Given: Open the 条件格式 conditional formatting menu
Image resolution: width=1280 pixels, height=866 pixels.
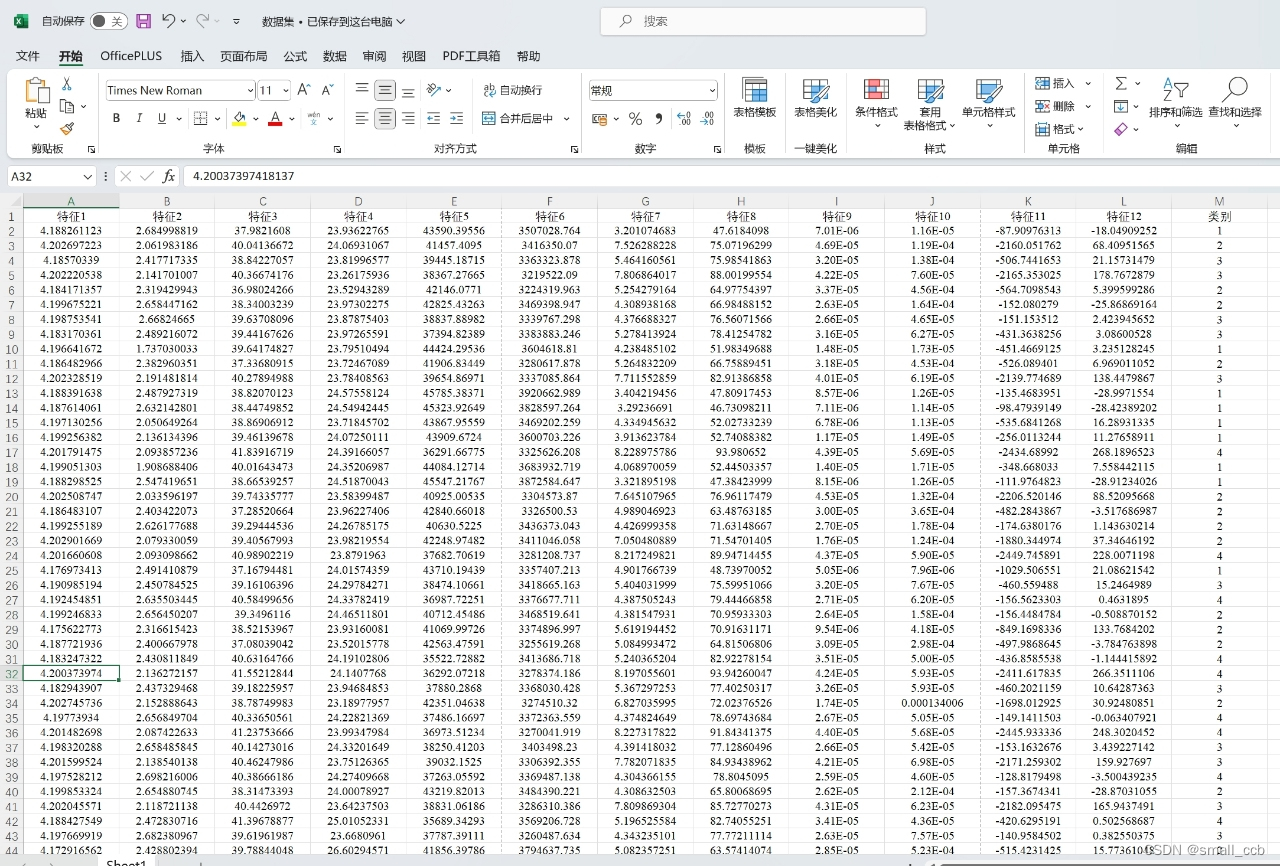Looking at the screenshot, I should click(x=876, y=104).
